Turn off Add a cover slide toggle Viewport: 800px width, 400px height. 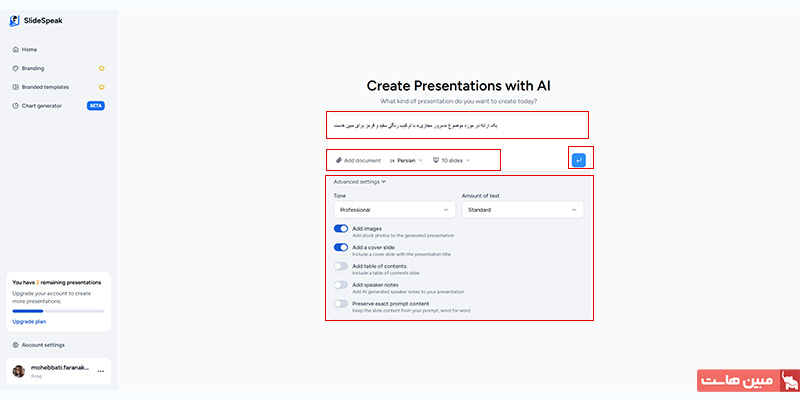[341, 247]
